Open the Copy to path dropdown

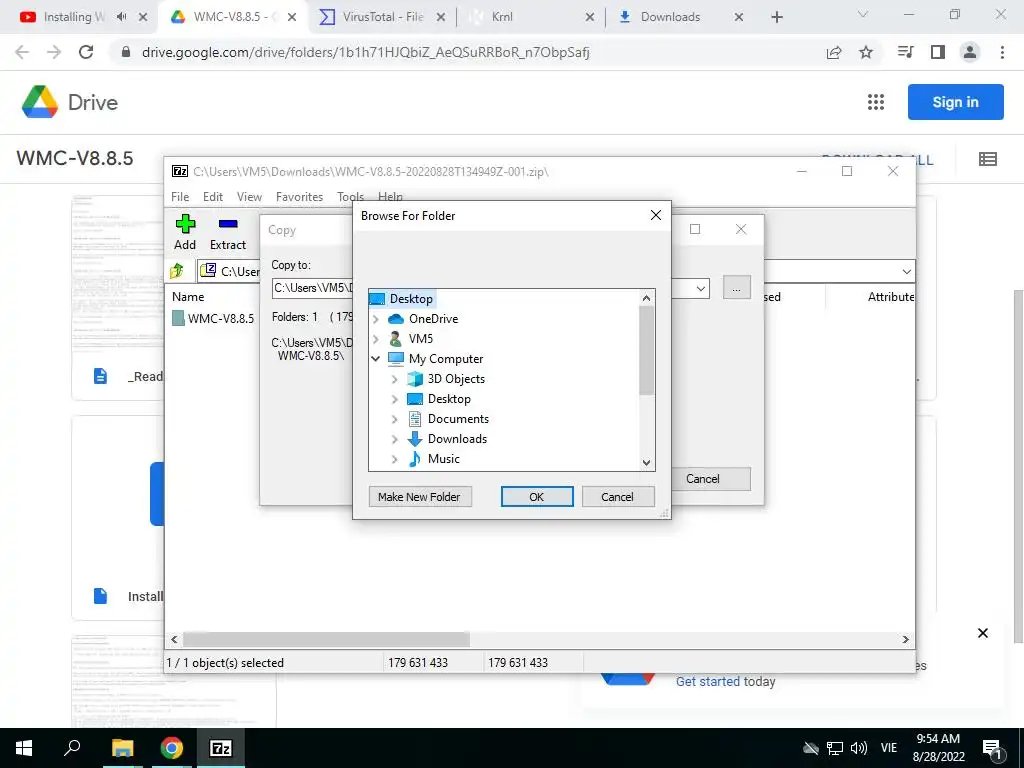(x=700, y=288)
